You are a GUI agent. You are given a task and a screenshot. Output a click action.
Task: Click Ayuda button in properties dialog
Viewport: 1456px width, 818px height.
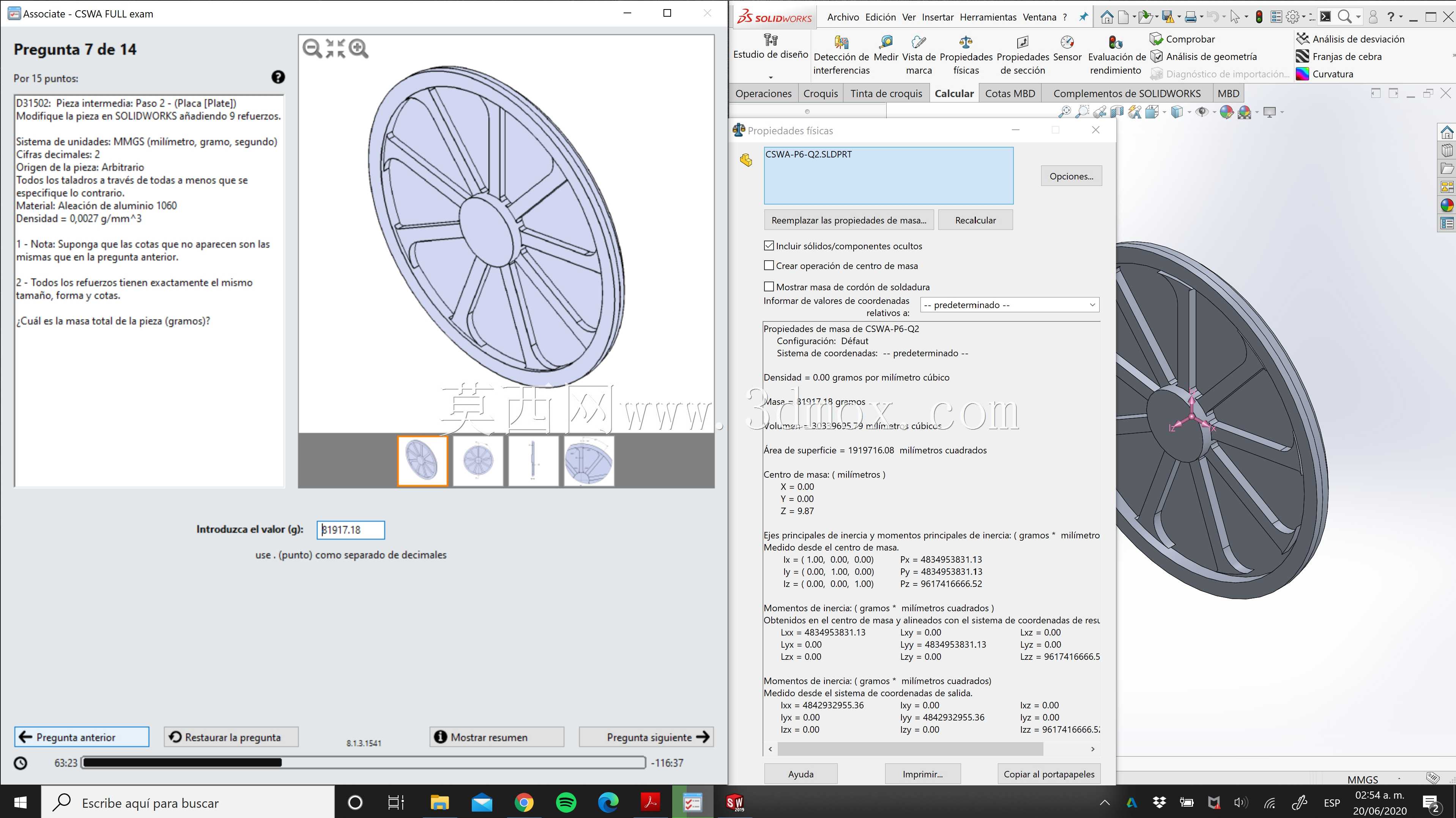click(x=800, y=774)
